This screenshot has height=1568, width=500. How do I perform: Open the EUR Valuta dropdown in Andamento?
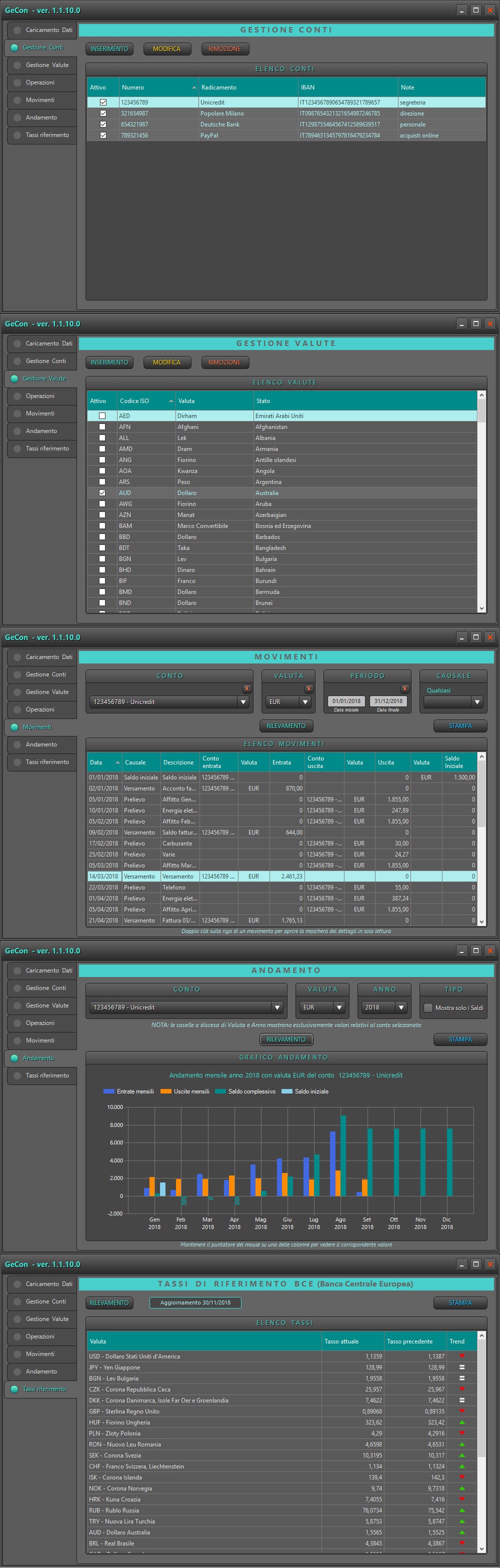pyautogui.click(x=339, y=1007)
